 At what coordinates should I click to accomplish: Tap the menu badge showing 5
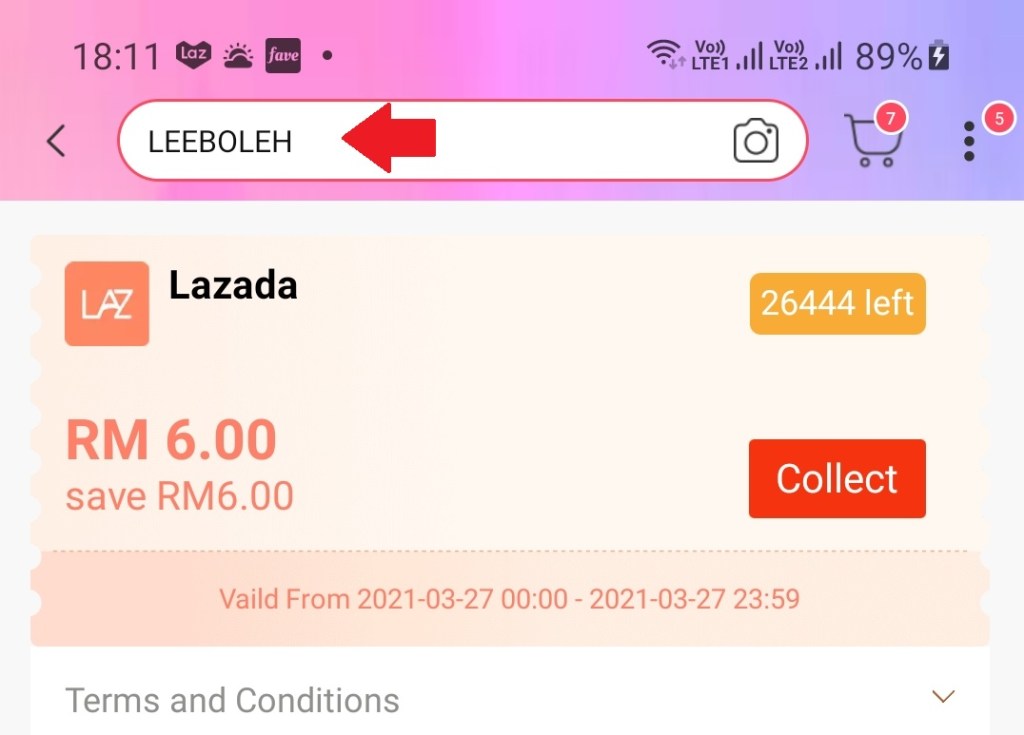tap(999, 118)
